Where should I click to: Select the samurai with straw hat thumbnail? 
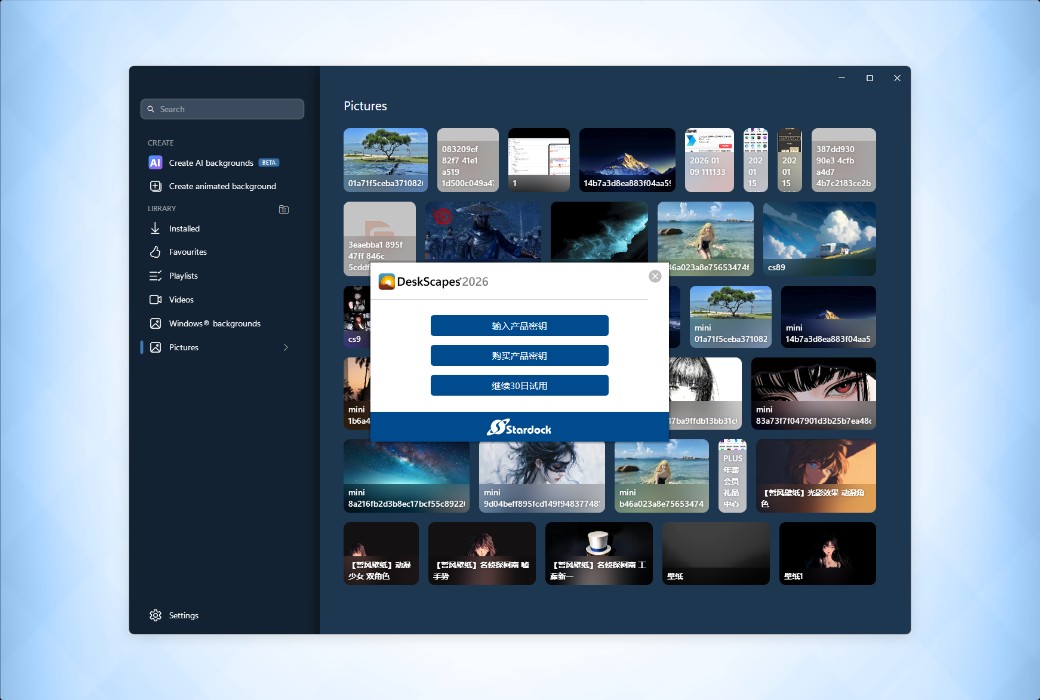(x=483, y=232)
